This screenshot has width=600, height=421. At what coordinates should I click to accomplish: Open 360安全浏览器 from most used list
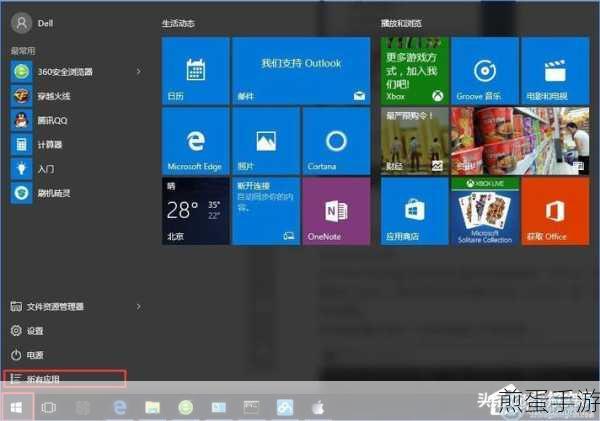click(65, 72)
